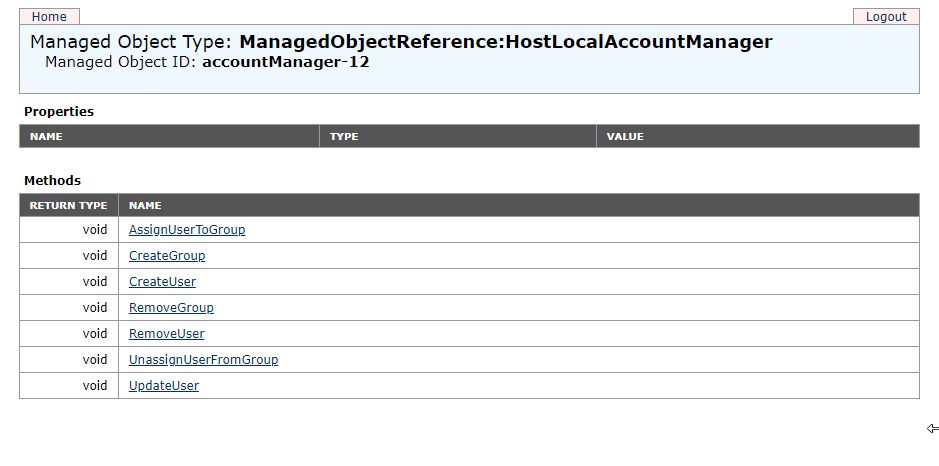Click the Properties section title

[59, 112]
